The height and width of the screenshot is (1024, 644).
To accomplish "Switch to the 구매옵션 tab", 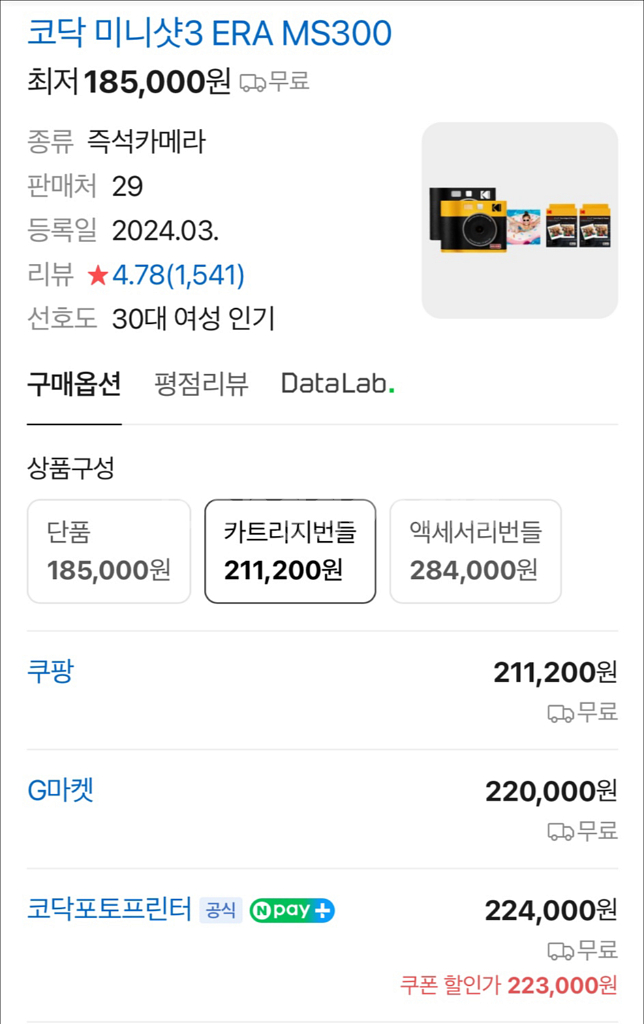I will [x=74, y=383].
